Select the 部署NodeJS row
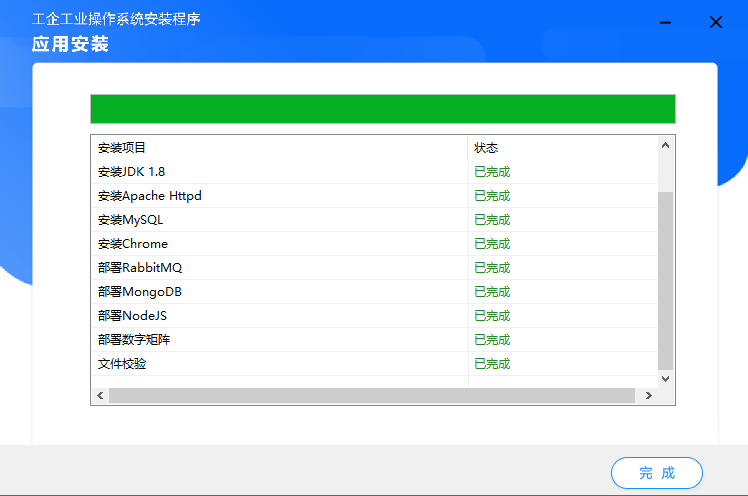The image size is (748, 496). coord(374,316)
